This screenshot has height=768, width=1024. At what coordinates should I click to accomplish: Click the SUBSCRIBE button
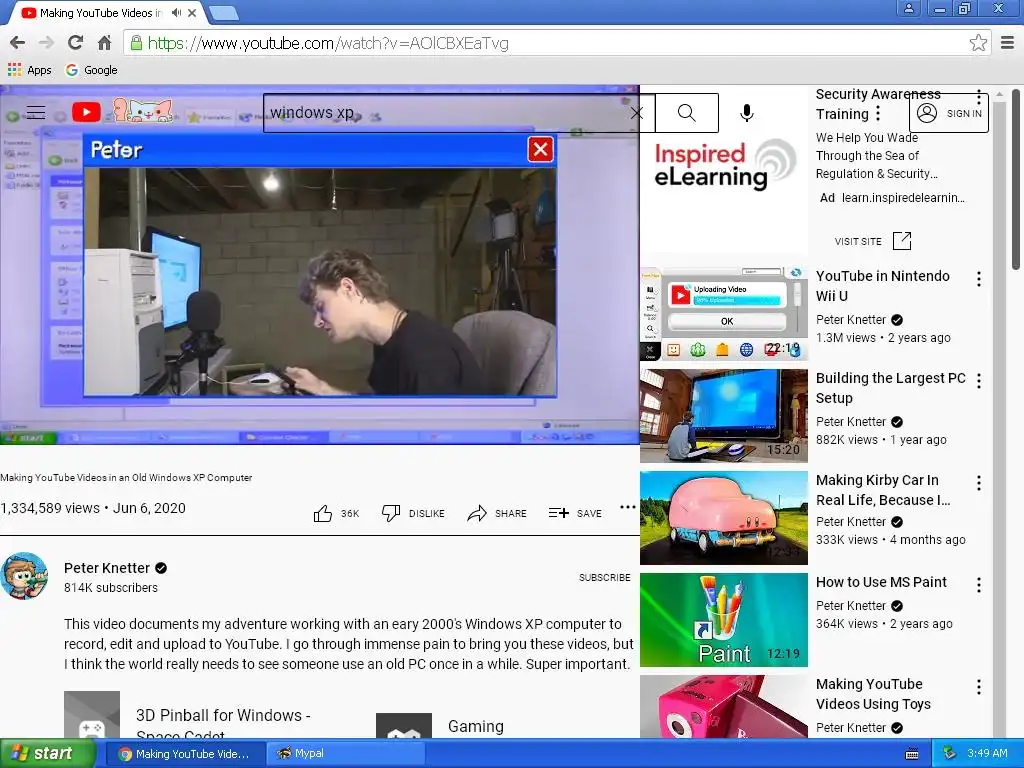605,577
